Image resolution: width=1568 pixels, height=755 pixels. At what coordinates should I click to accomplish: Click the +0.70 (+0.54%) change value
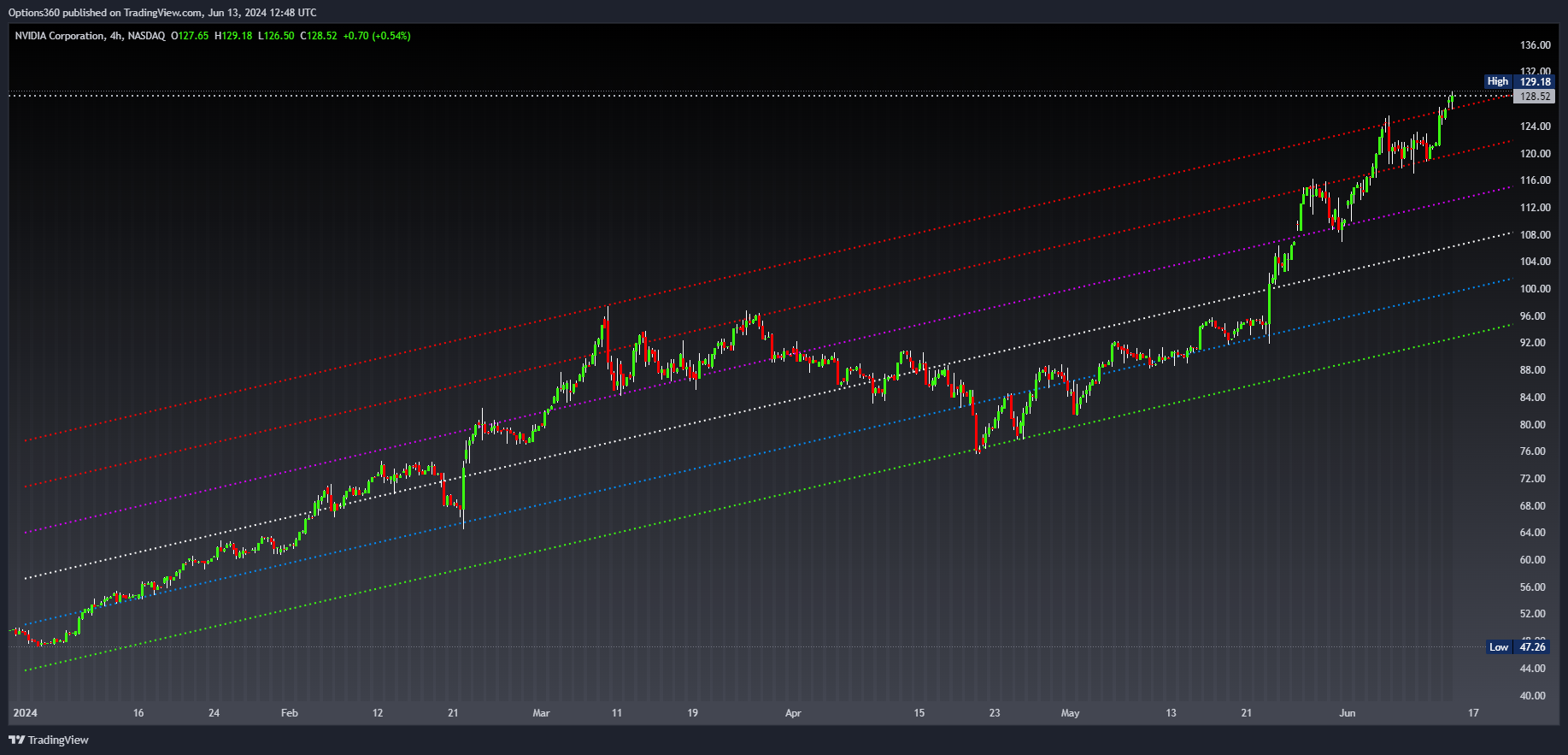pyautogui.click(x=377, y=36)
